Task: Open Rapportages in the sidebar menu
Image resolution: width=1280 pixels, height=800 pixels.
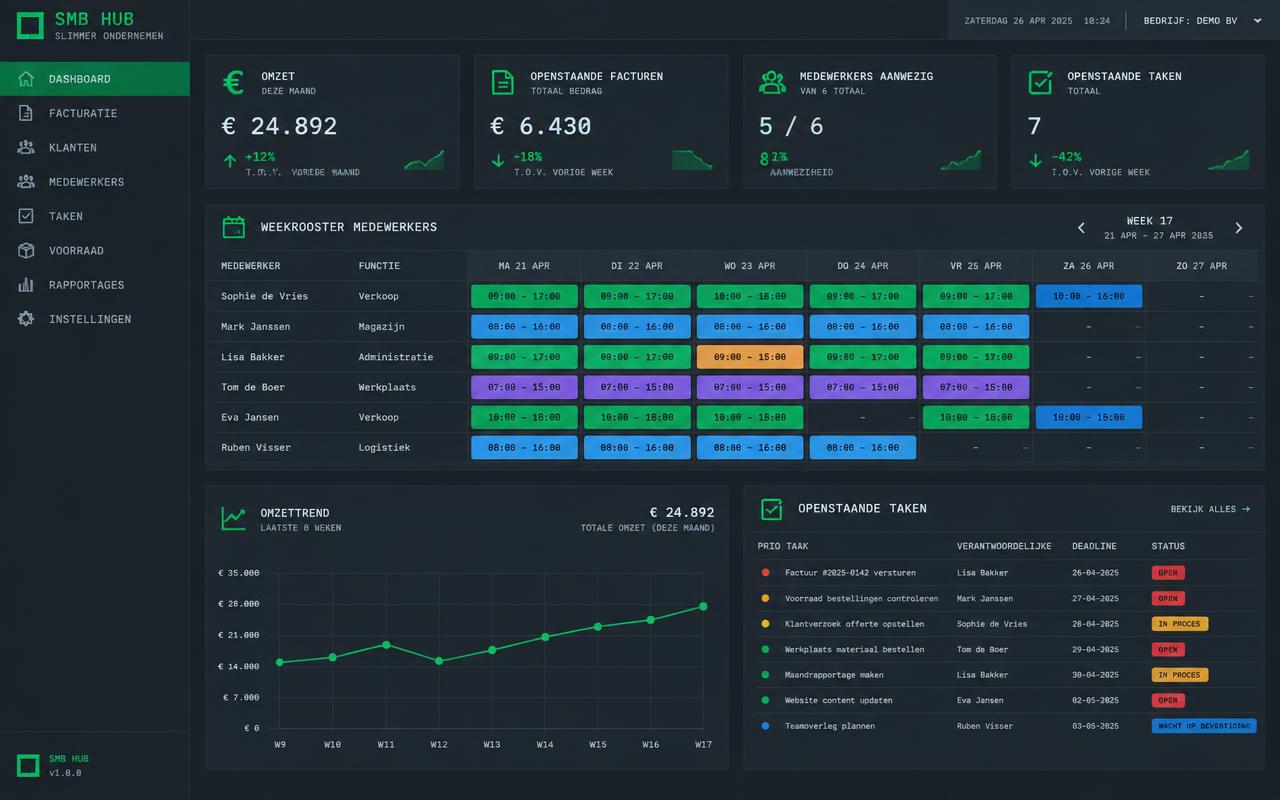Action: point(95,285)
